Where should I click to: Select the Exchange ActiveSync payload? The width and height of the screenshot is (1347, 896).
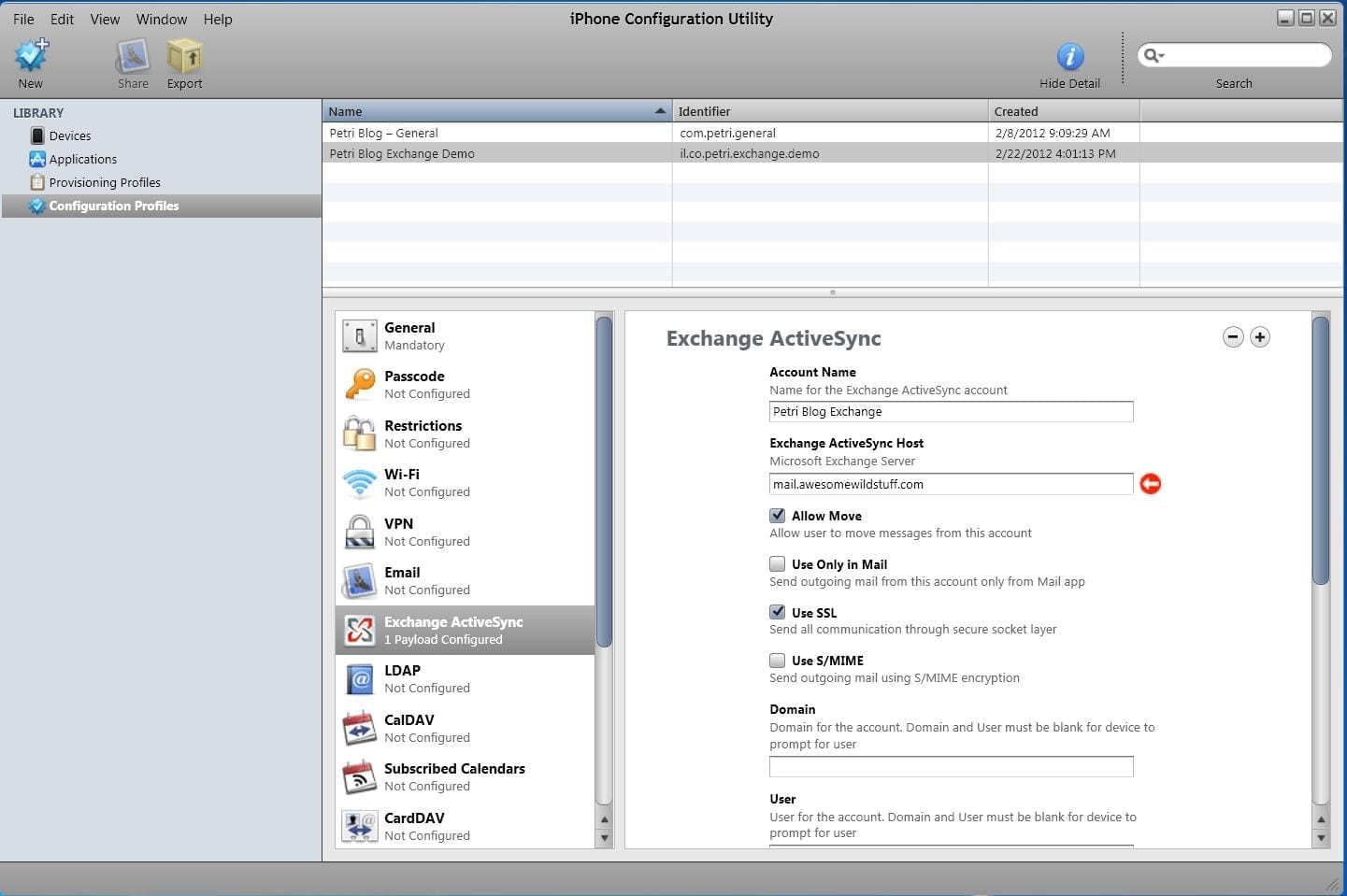point(465,630)
